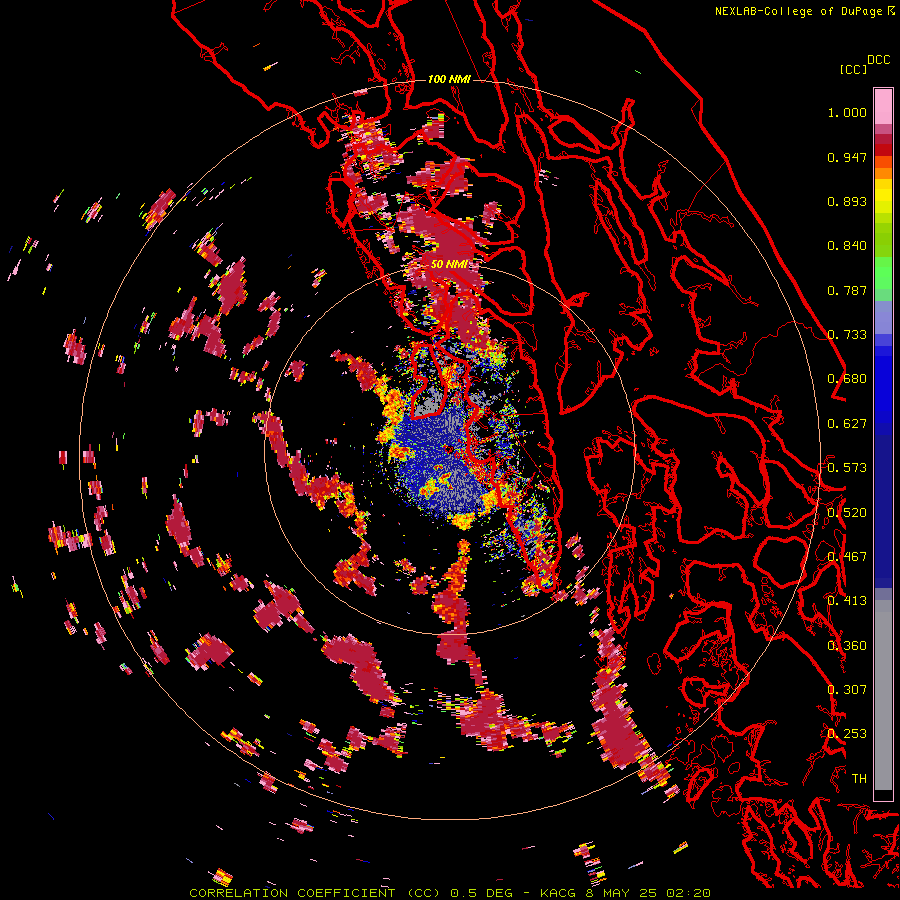Click the 100 NMI range ring label
This screenshot has height=900, width=900.
(449, 79)
